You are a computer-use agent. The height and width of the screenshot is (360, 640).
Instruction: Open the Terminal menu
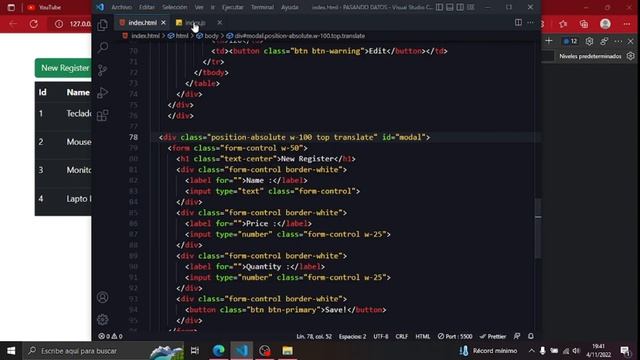point(262,7)
